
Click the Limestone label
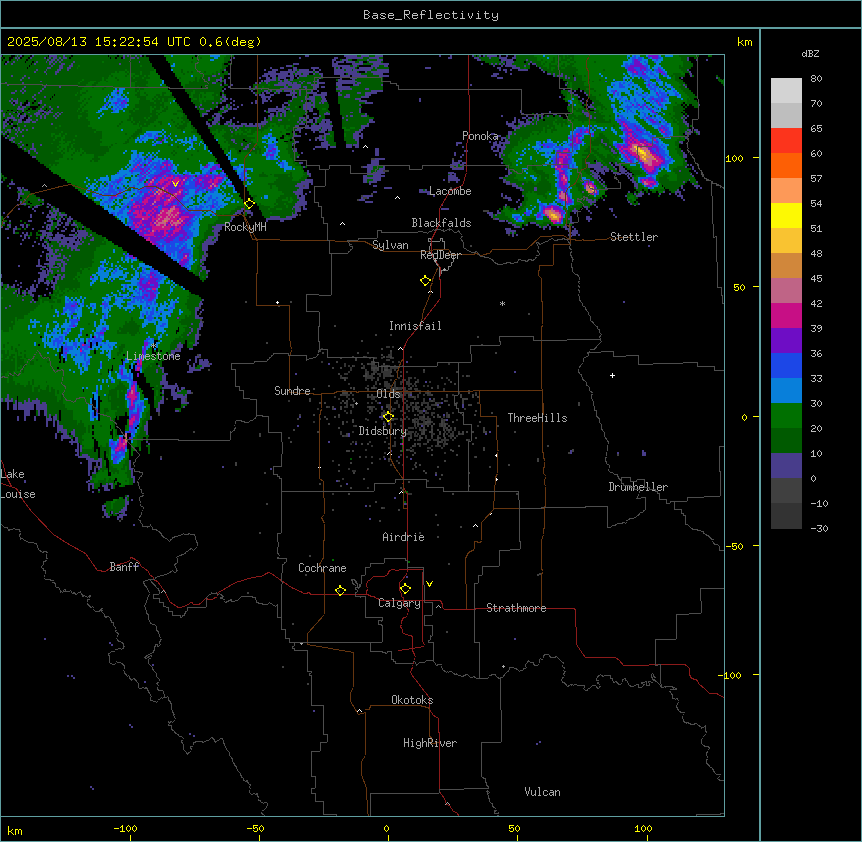coord(153,356)
